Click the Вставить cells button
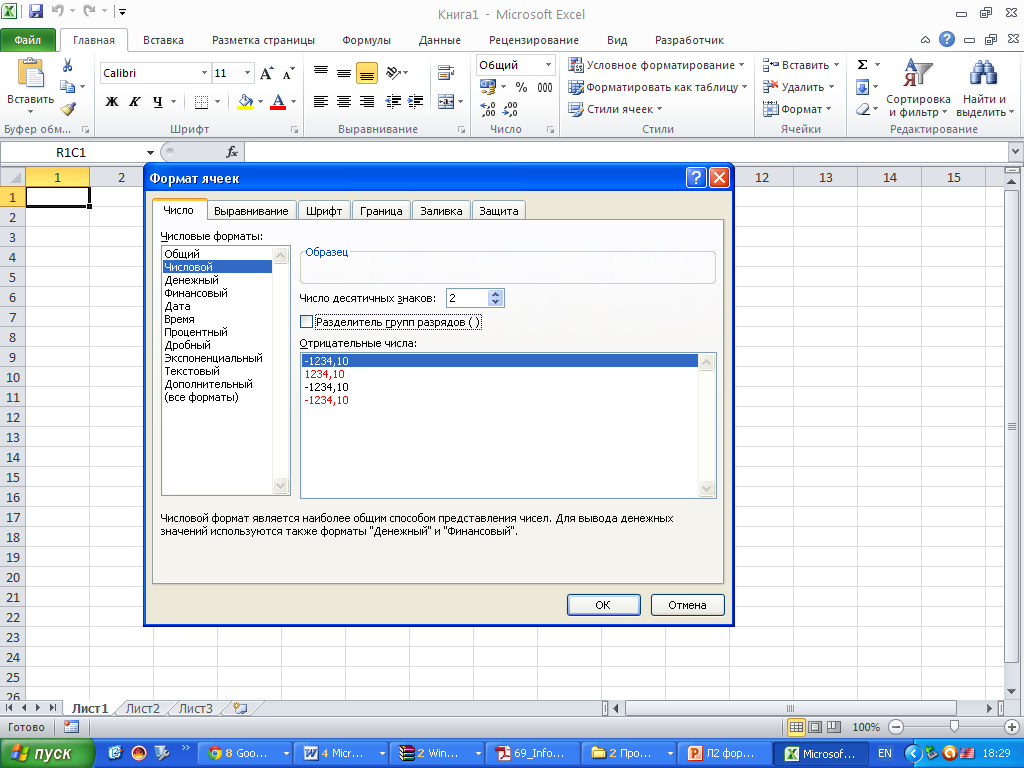Image resolution: width=1024 pixels, height=768 pixels. point(801,65)
